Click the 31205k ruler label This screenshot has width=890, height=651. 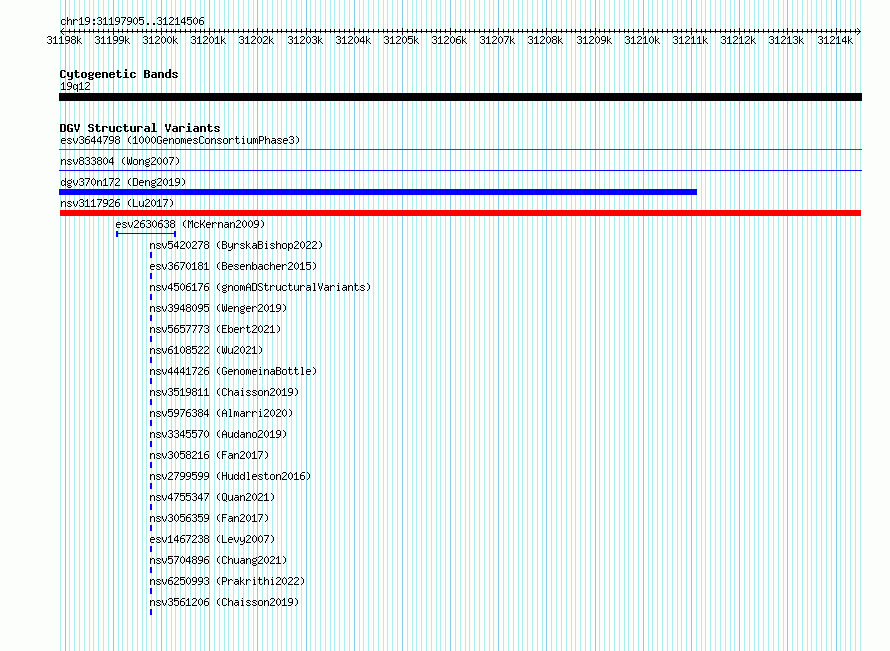pyautogui.click(x=401, y=40)
